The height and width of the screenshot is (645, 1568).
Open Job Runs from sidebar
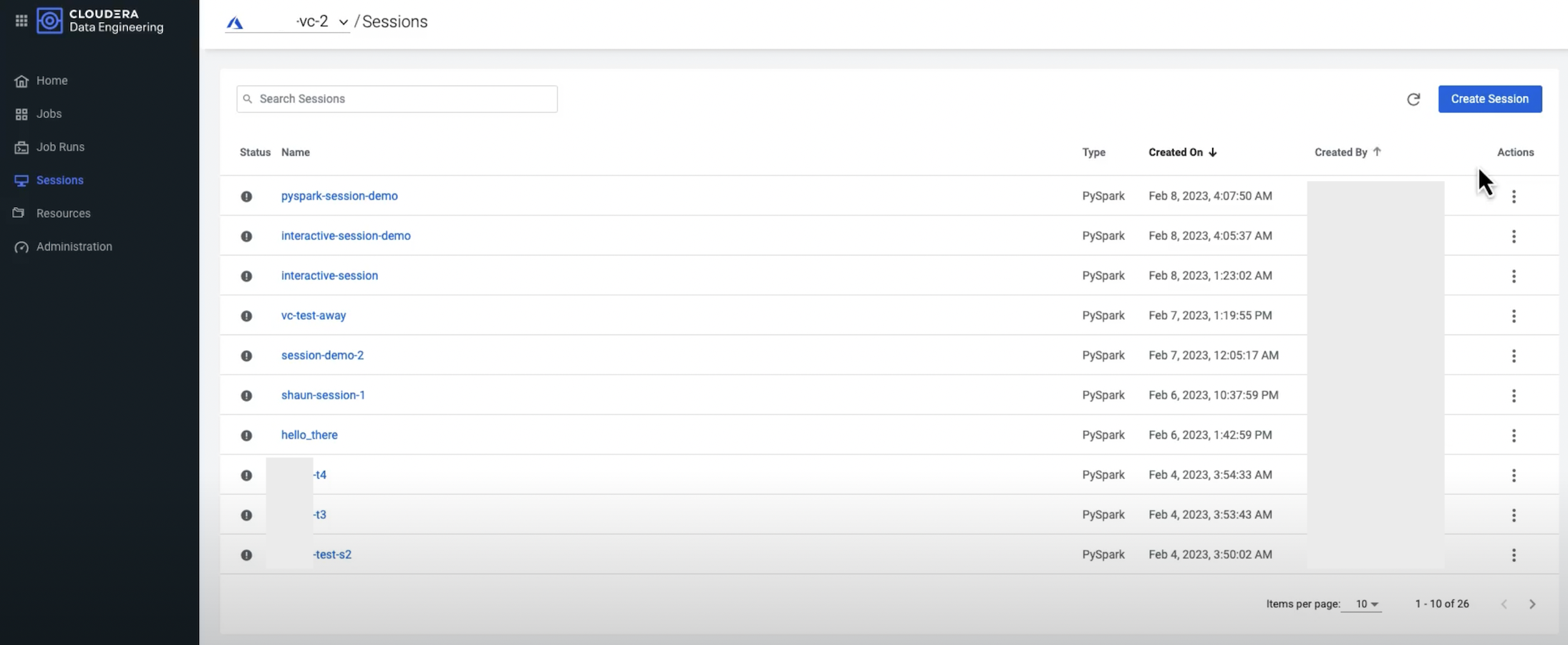(x=60, y=147)
